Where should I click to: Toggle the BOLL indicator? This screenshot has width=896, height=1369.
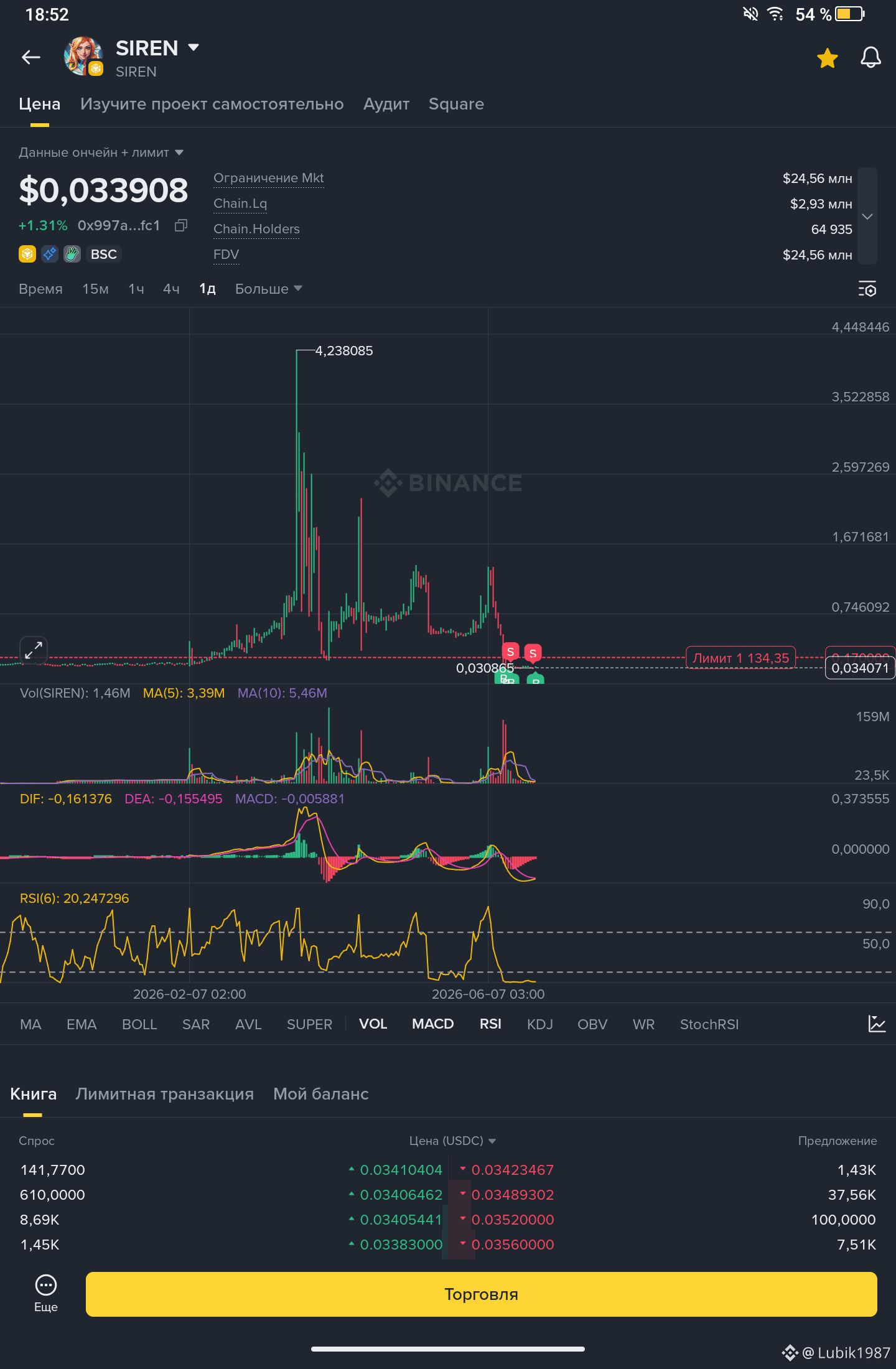[139, 1024]
